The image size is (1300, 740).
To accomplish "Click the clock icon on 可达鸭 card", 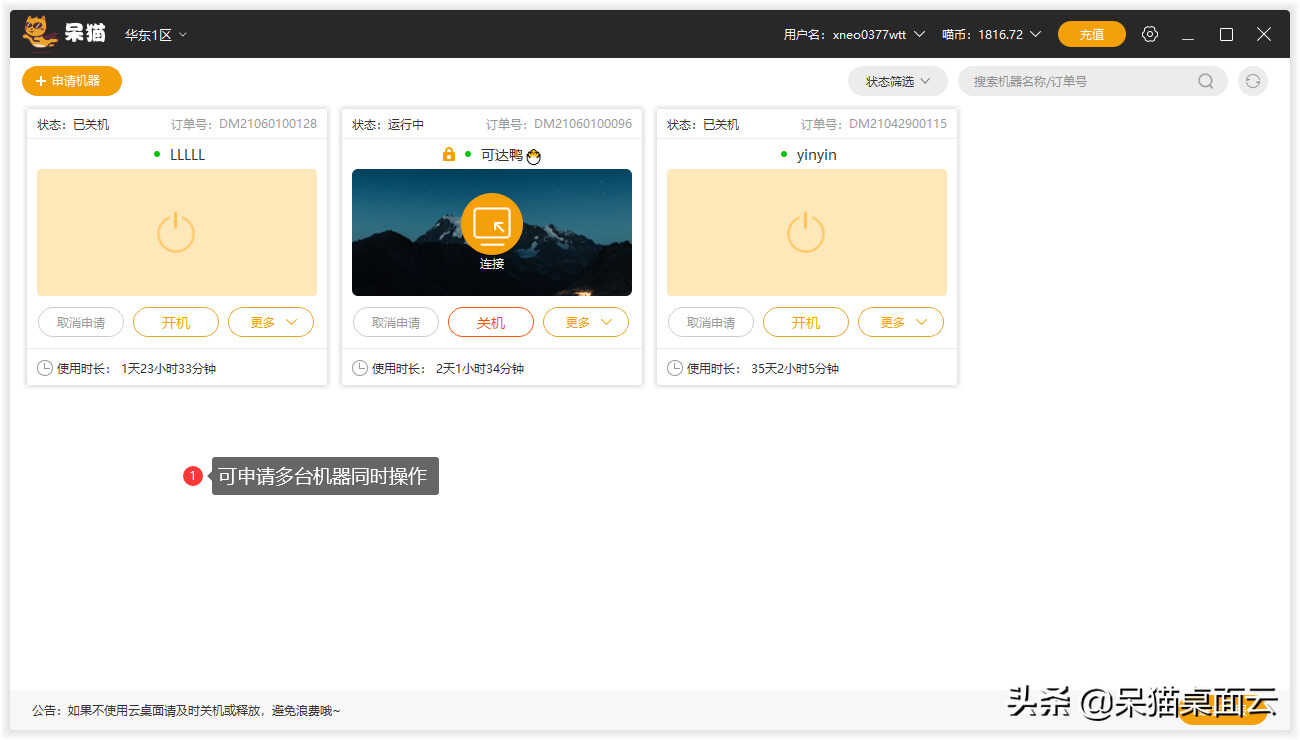I will tap(360, 368).
